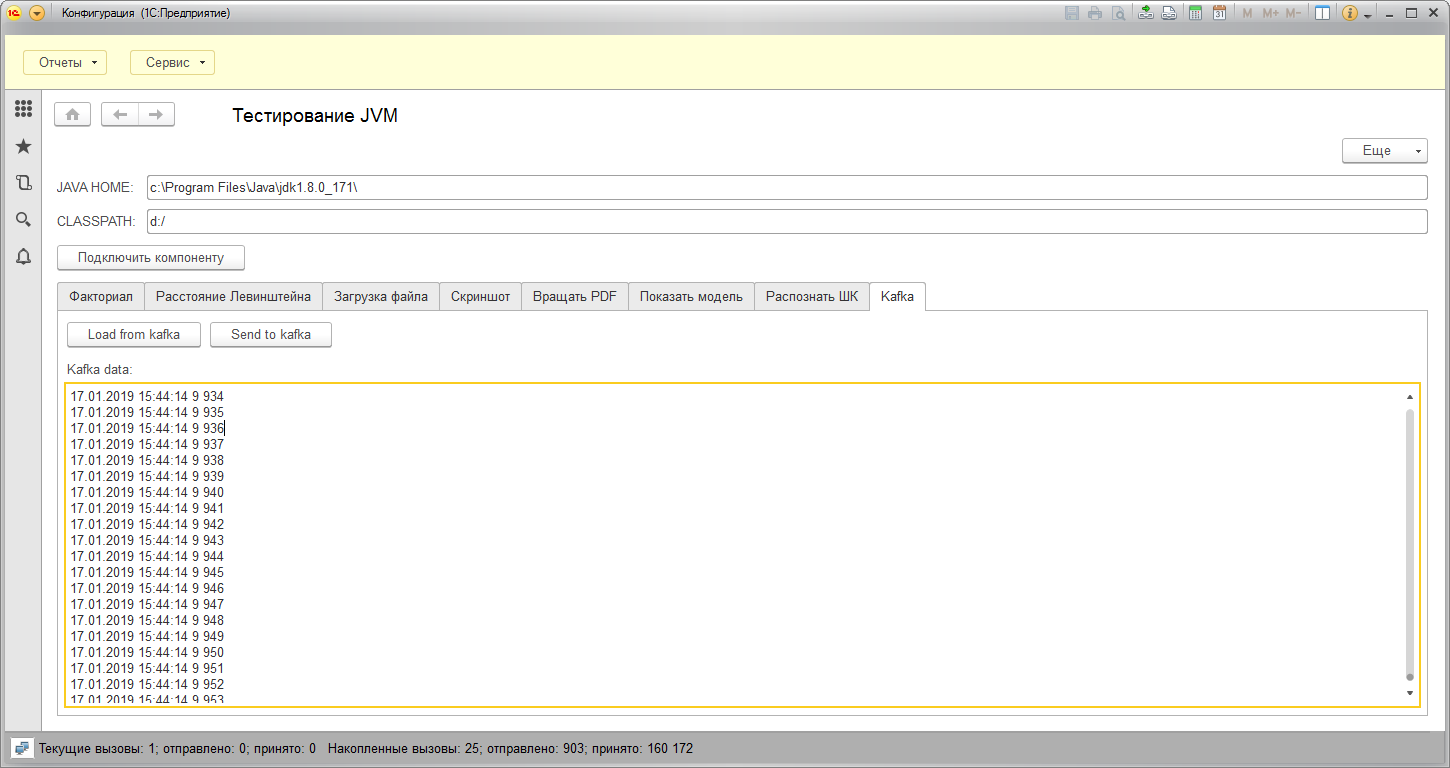
Task: Click into the JAVA HOME input field
Action: (787, 188)
